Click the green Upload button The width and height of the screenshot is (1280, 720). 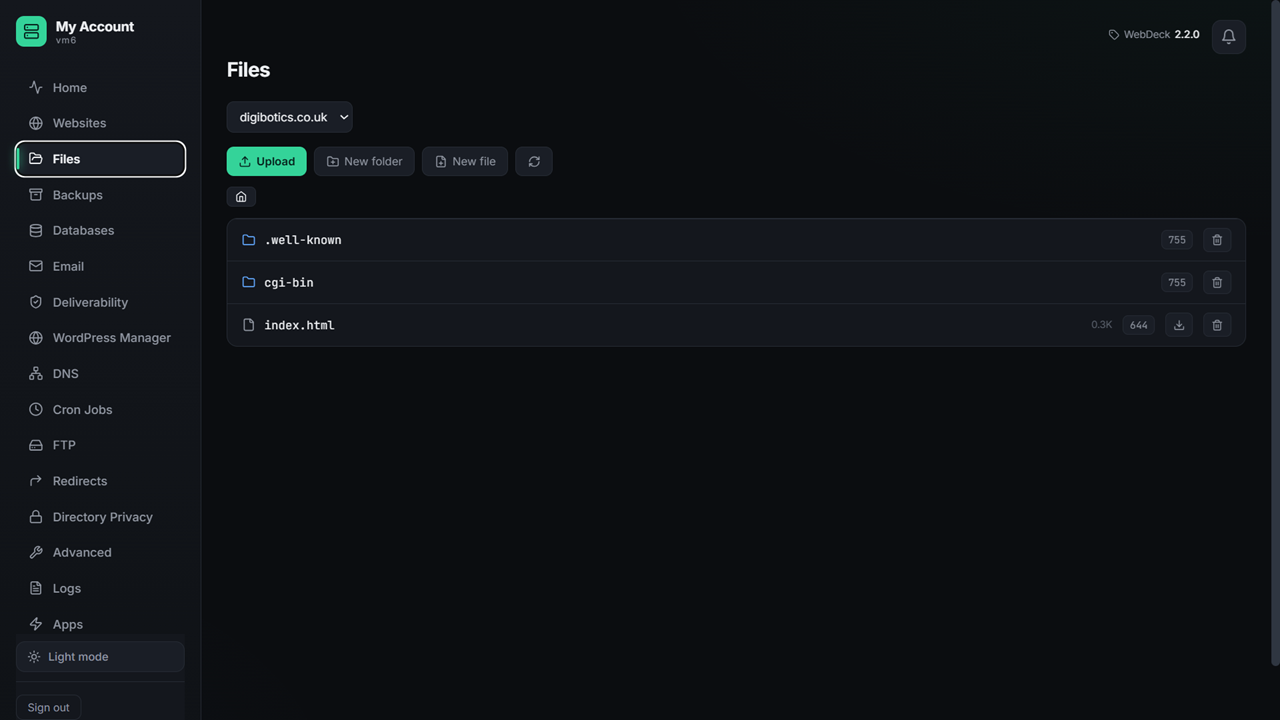coord(267,161)
